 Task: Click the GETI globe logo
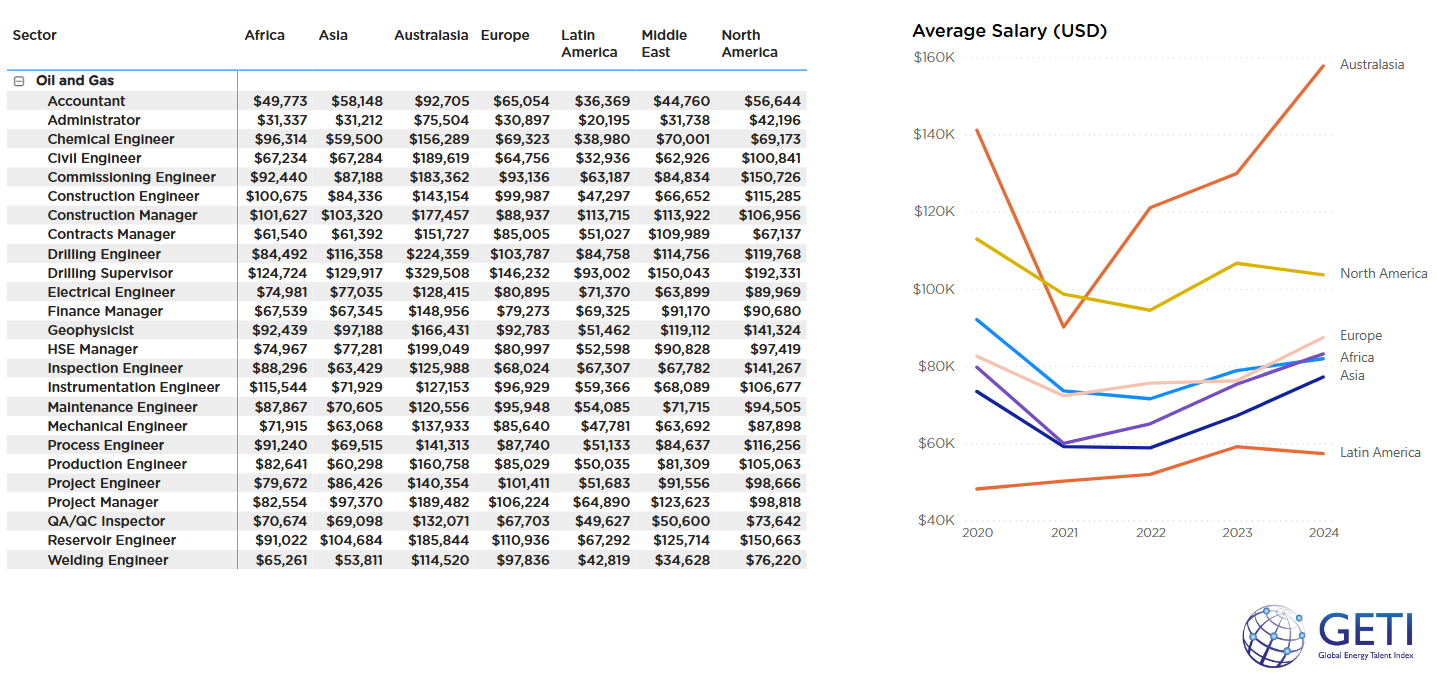tap(1274, 635)
